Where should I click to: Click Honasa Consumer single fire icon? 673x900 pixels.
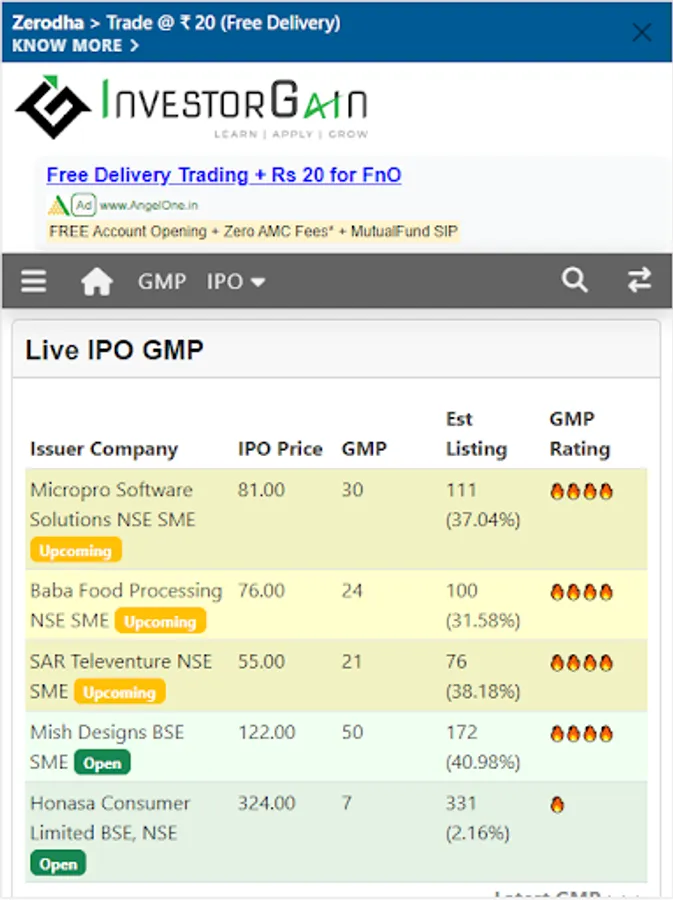click(557, 805)
